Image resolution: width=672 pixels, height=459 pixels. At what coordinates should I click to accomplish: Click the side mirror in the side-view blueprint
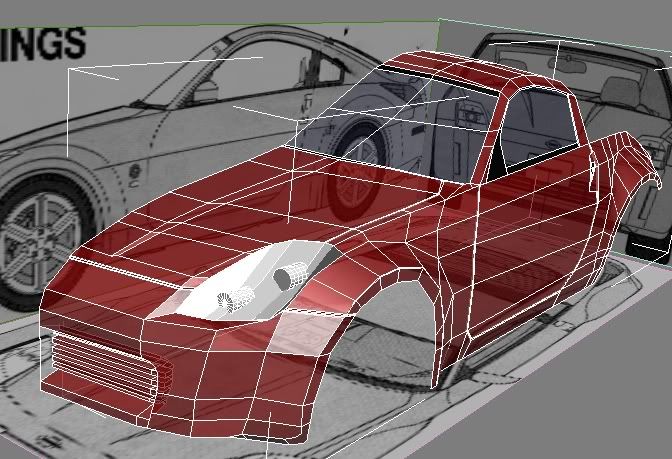click(207, 91)
